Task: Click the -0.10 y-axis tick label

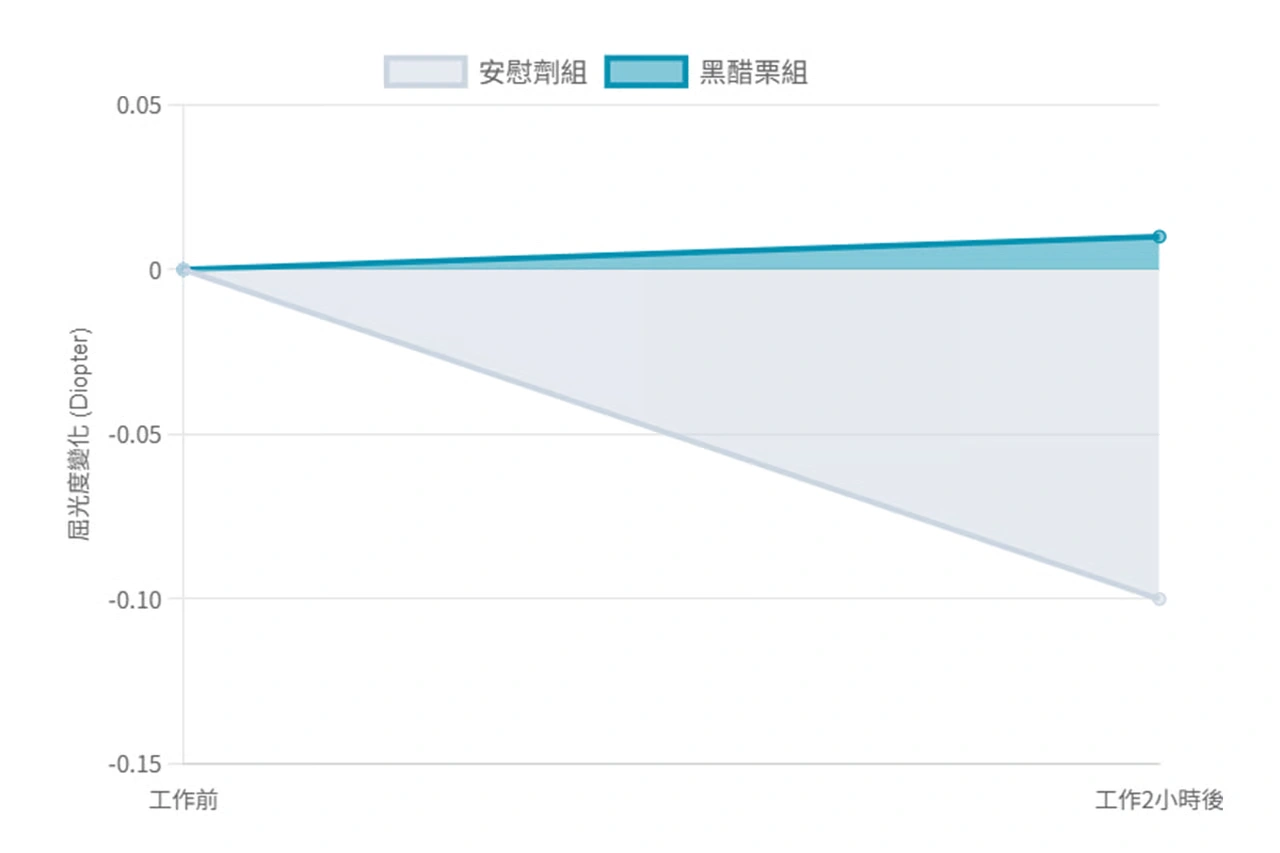Action: (x=136, y=600)
